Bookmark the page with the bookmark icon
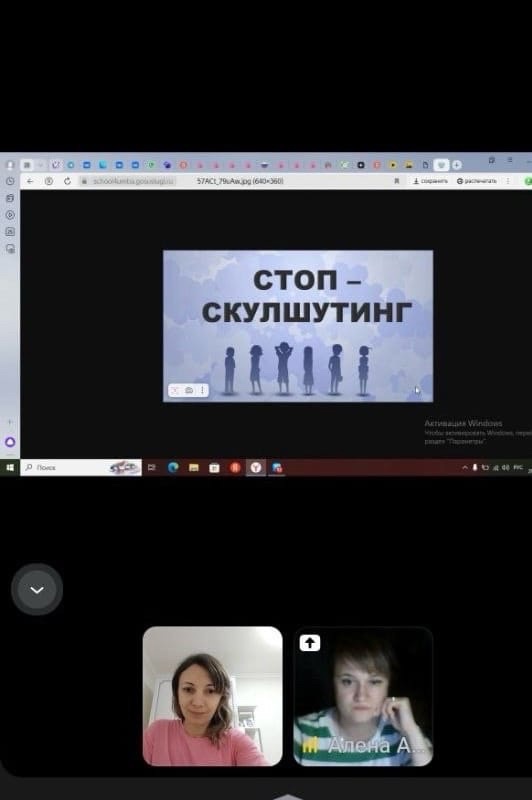 pos(396,181)
